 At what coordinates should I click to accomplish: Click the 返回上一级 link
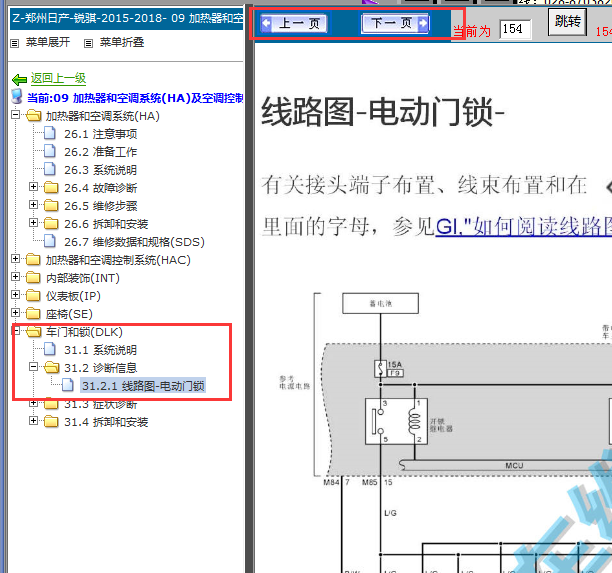pos(58,78)
